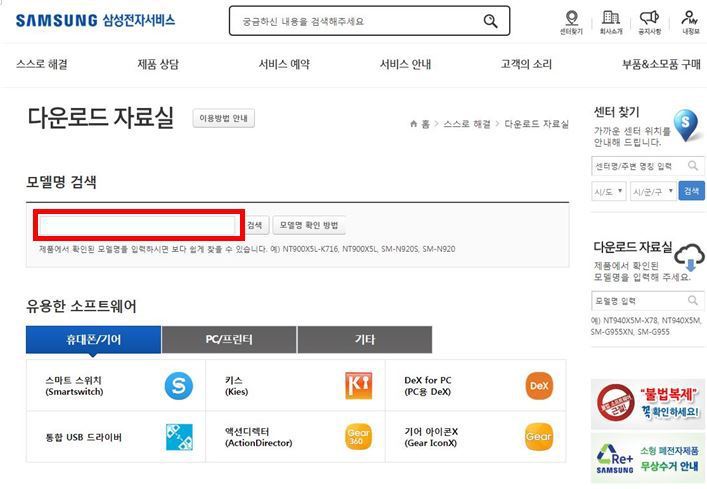This screenshot has width=707, height=489.
Task: Open the Re+ 무상수거 안내 banner
Action: click(x=647, y=458)
